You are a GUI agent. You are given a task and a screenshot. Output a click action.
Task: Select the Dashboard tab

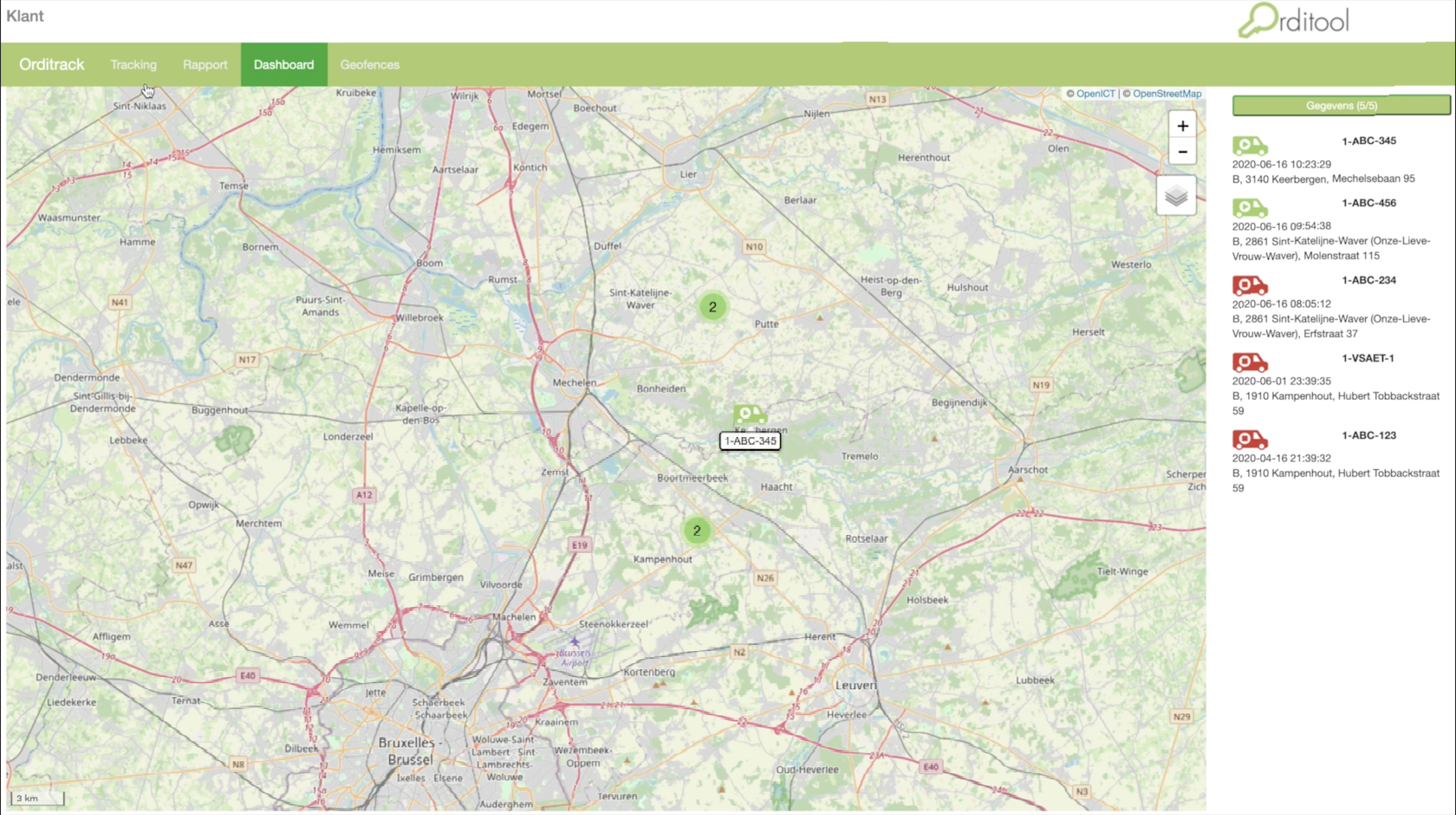[x=283, y=65]
